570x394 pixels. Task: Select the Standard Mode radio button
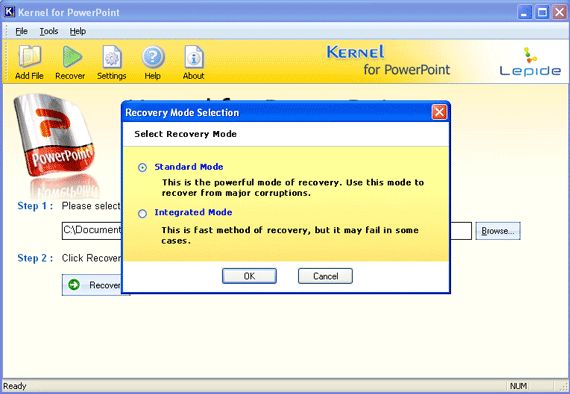point(142,168)
